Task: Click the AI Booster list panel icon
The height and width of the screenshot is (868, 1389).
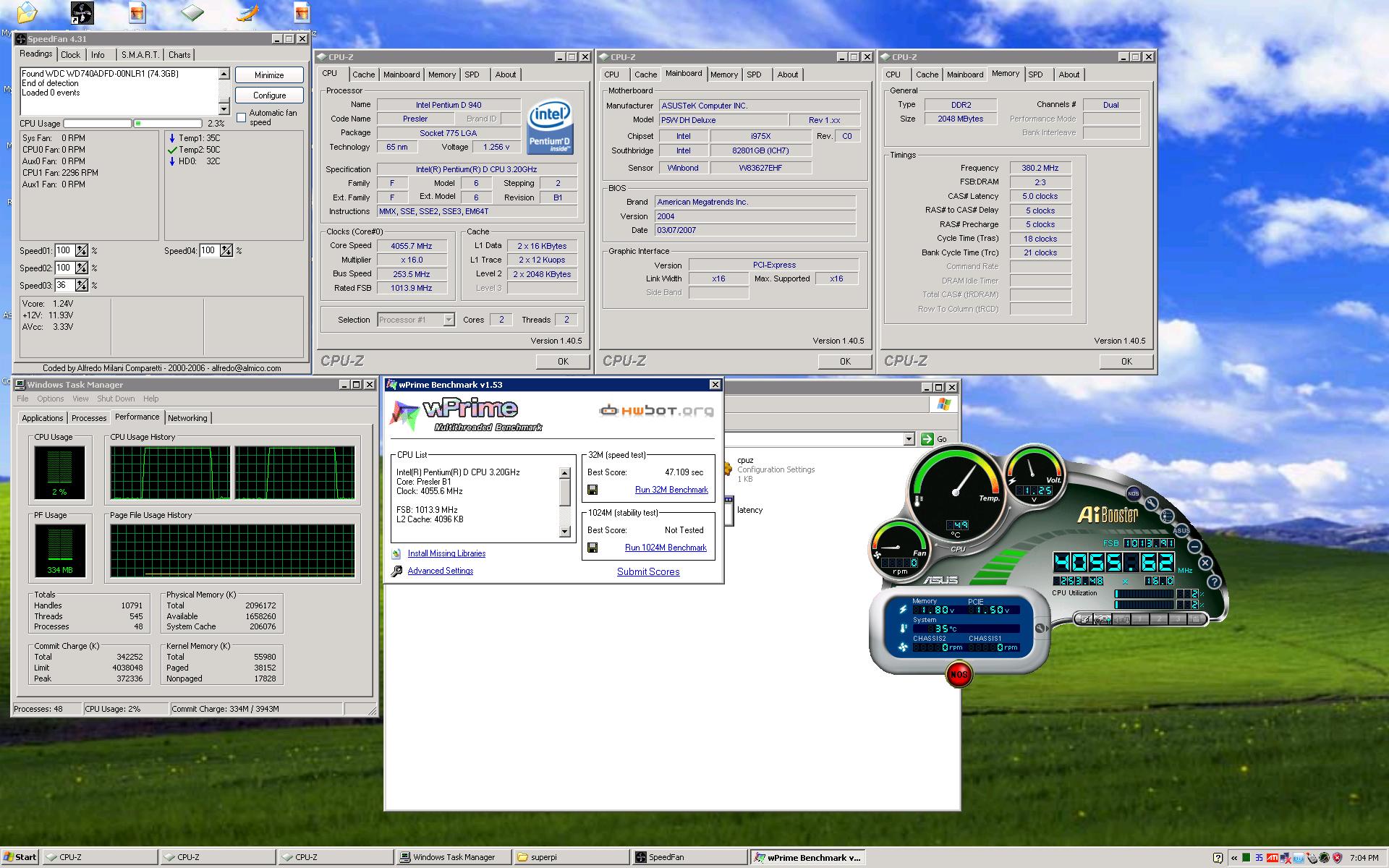Action: [x=1168, y=516]
